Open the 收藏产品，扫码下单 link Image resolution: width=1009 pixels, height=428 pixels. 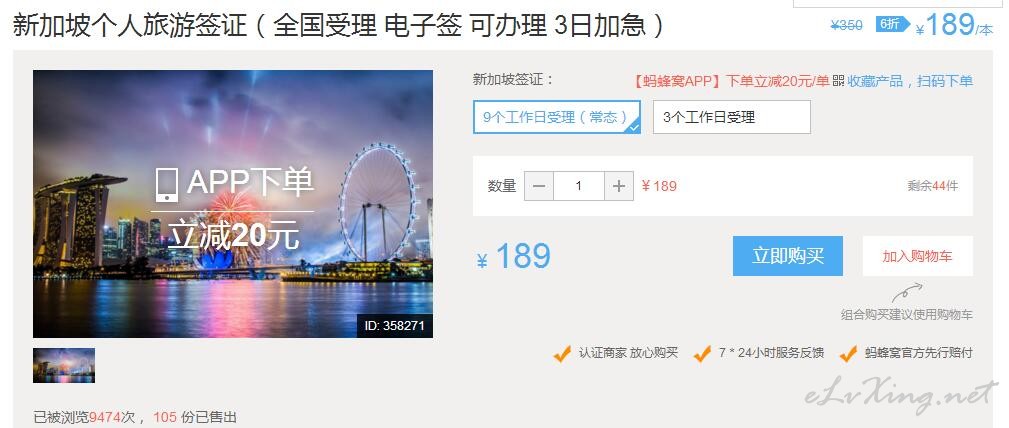[x=910, y=81]
